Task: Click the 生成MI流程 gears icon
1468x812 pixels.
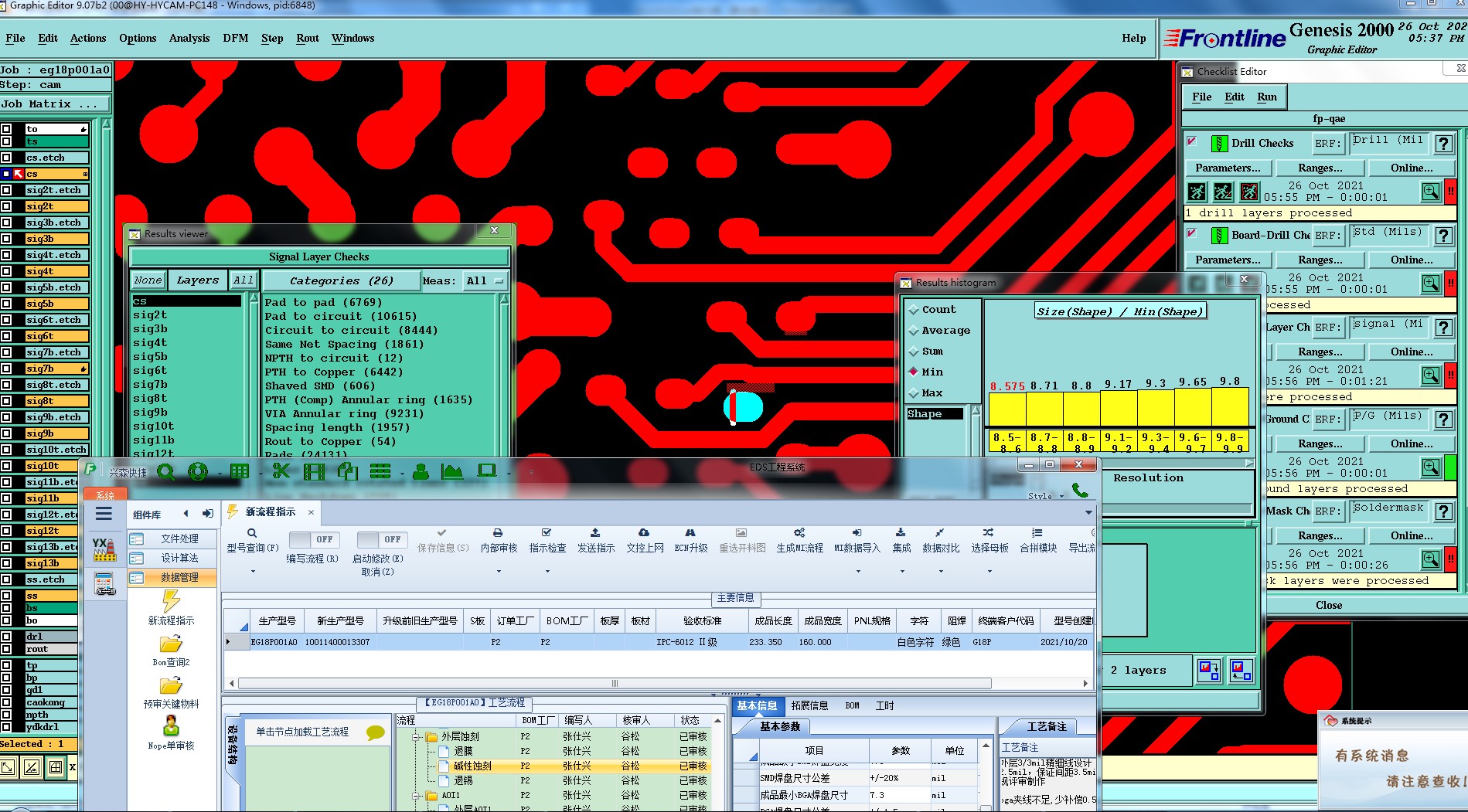Action: [799, 533]
